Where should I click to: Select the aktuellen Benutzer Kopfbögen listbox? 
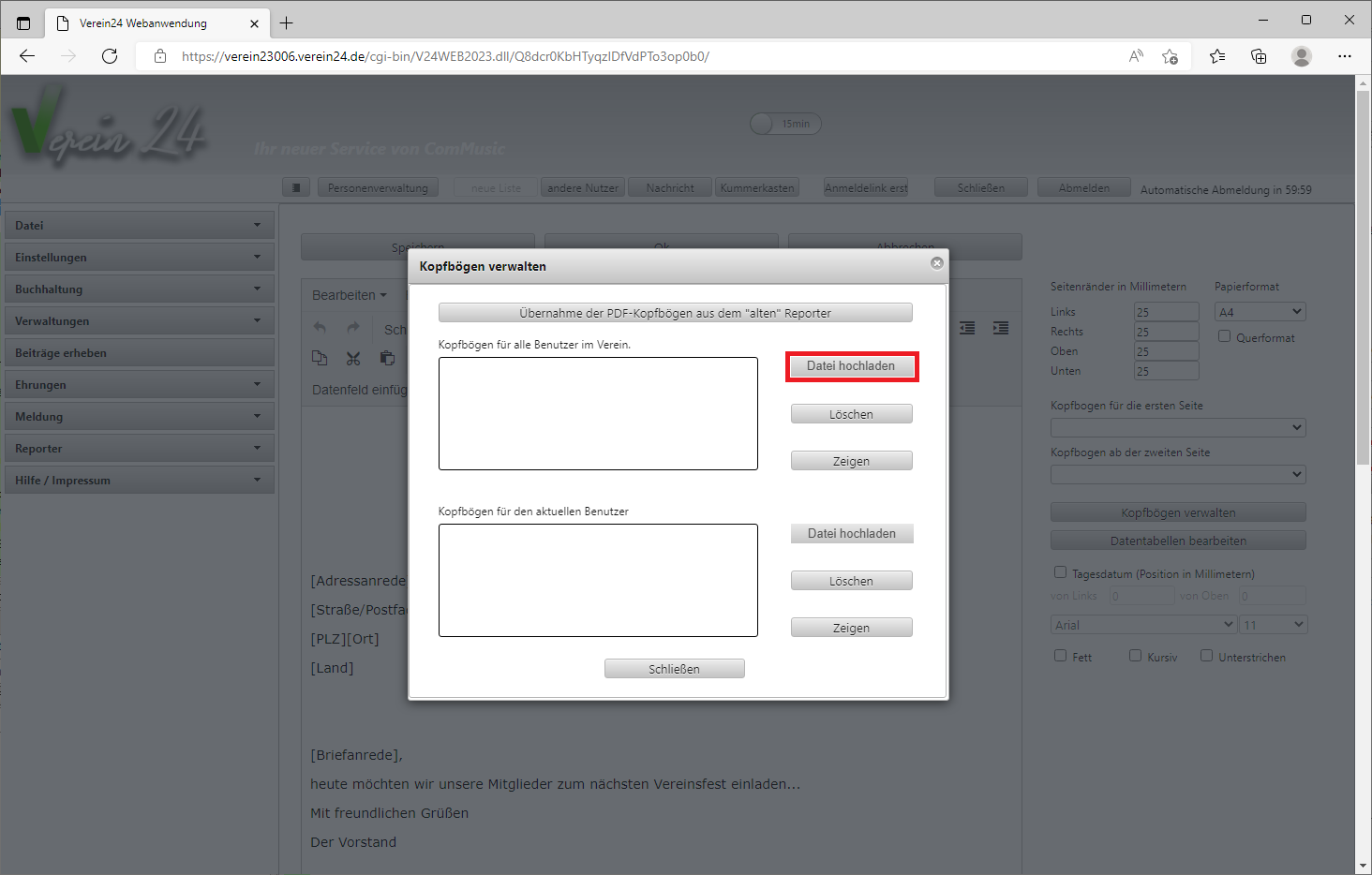(598, 580)
